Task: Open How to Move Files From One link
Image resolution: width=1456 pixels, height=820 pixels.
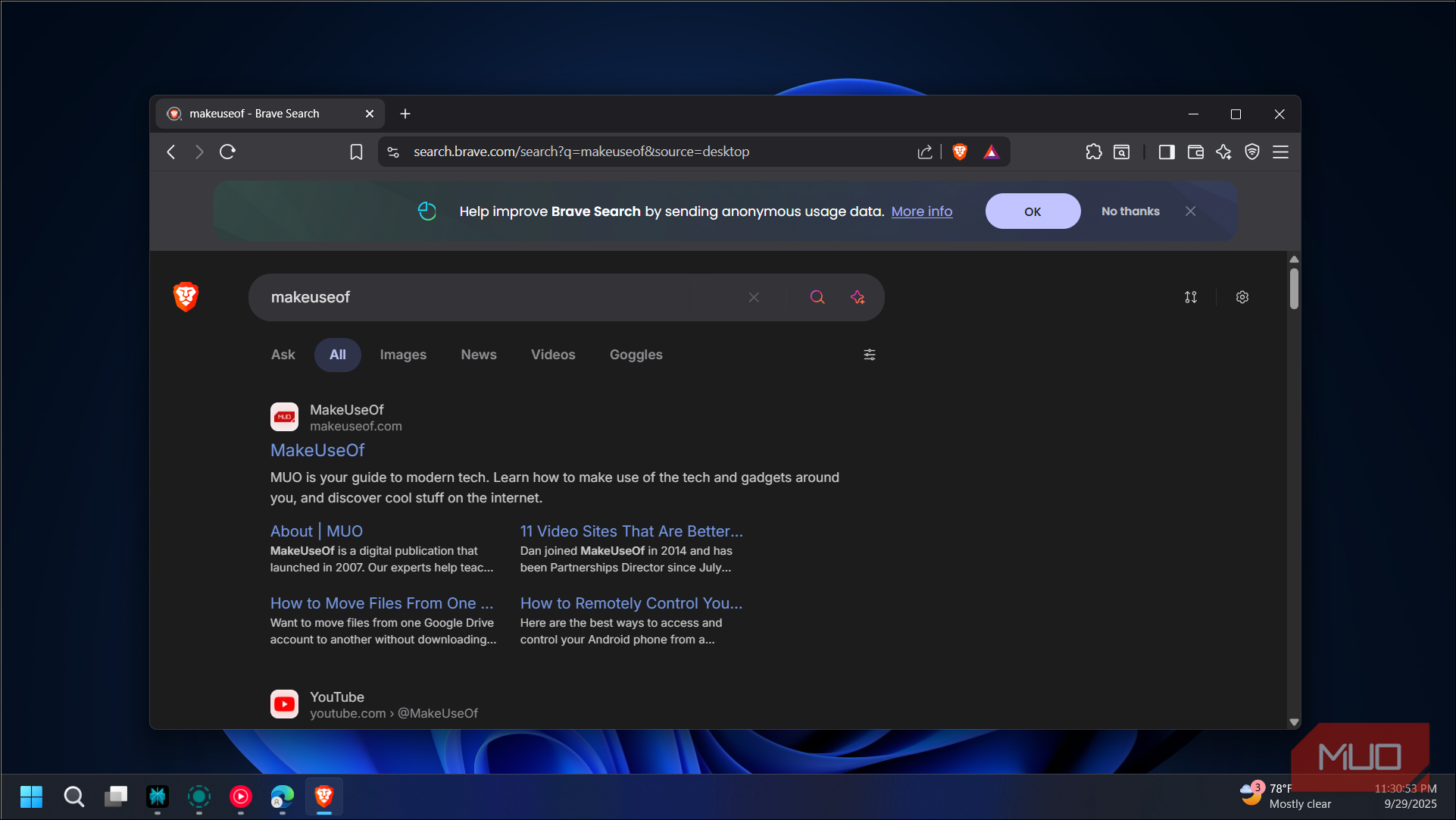Action: point(382,603)
